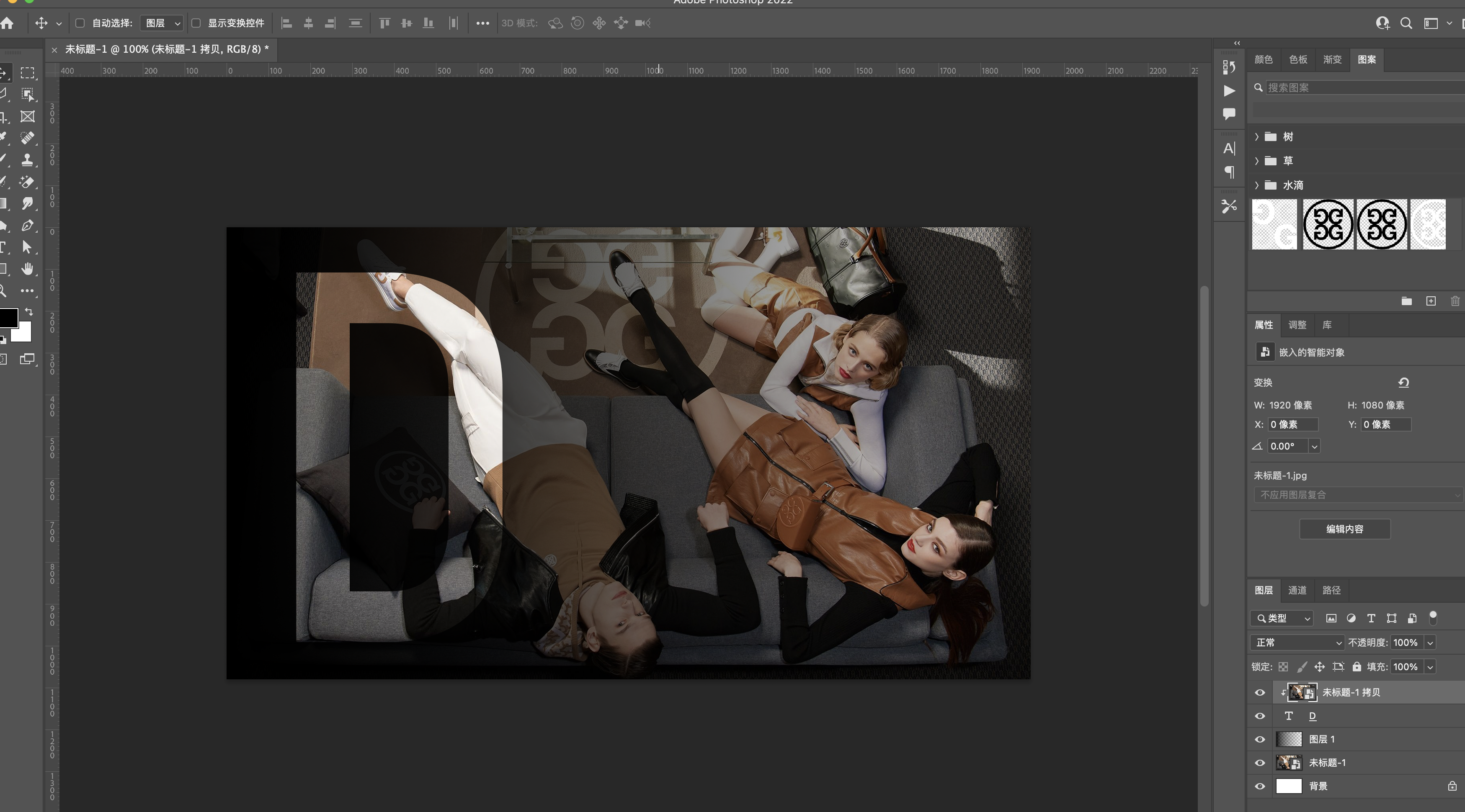This screenshot has height=812, width=1465.
Task: Create new pattern with plus icon
Action: click(1431, 301)
